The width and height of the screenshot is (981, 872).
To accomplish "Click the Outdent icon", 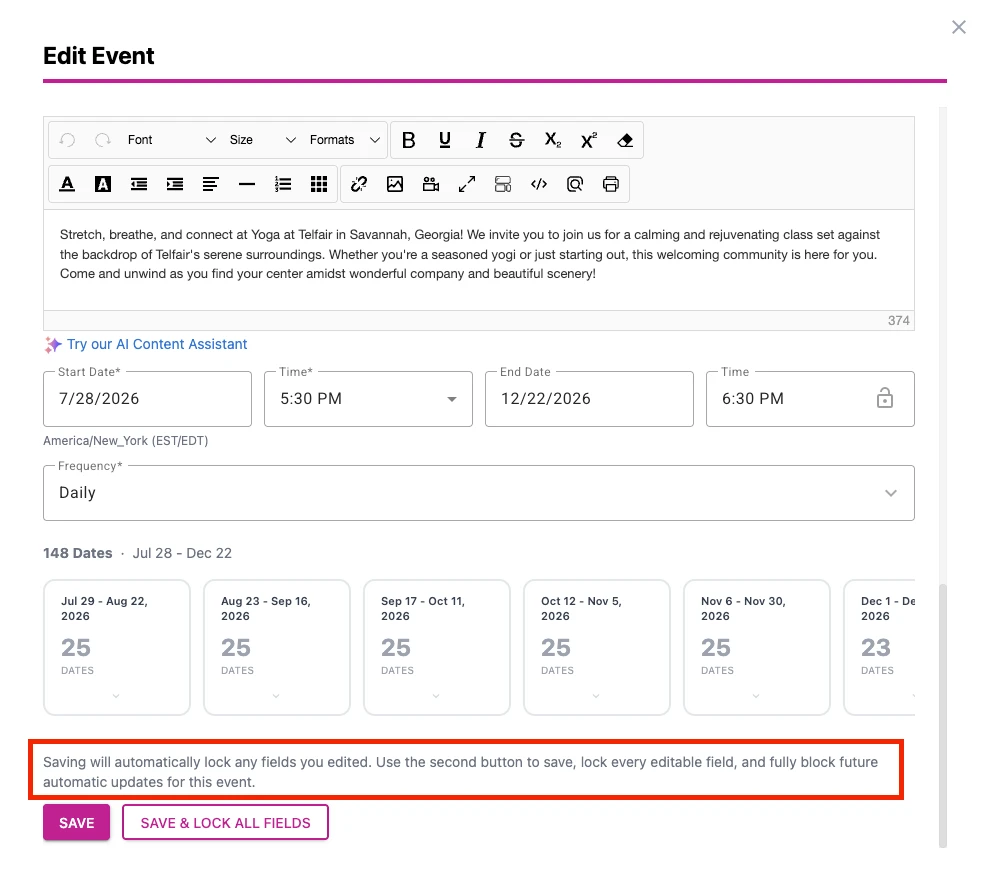I will [x=139, y=185].
